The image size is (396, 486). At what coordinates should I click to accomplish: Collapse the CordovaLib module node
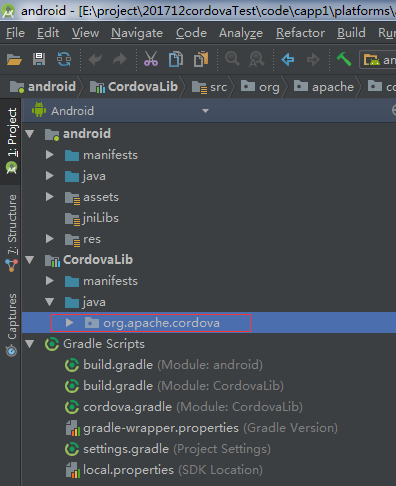(30, 260)
